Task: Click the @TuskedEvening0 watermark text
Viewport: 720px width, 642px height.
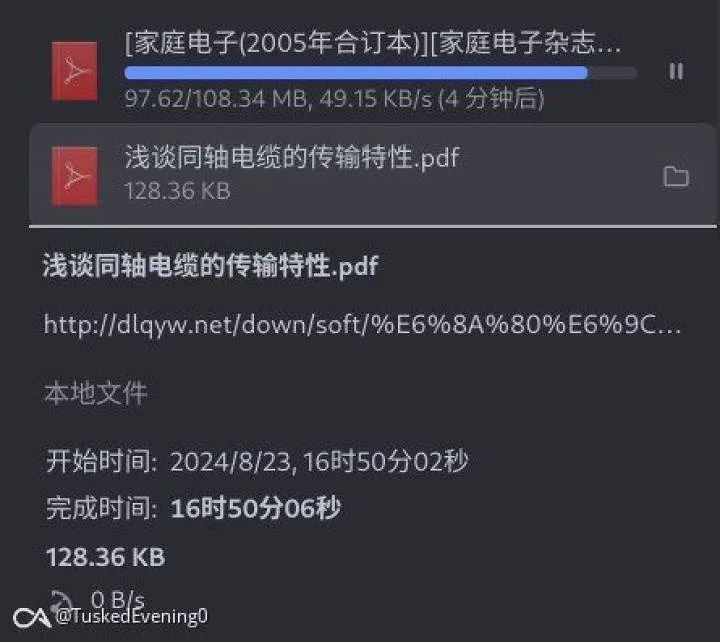Action: click(x=132, y=616)
